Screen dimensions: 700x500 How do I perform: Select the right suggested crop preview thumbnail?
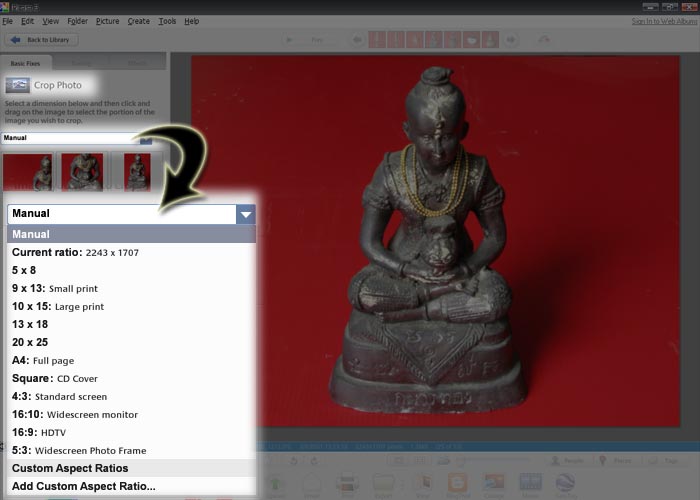(x=137, y=172)
